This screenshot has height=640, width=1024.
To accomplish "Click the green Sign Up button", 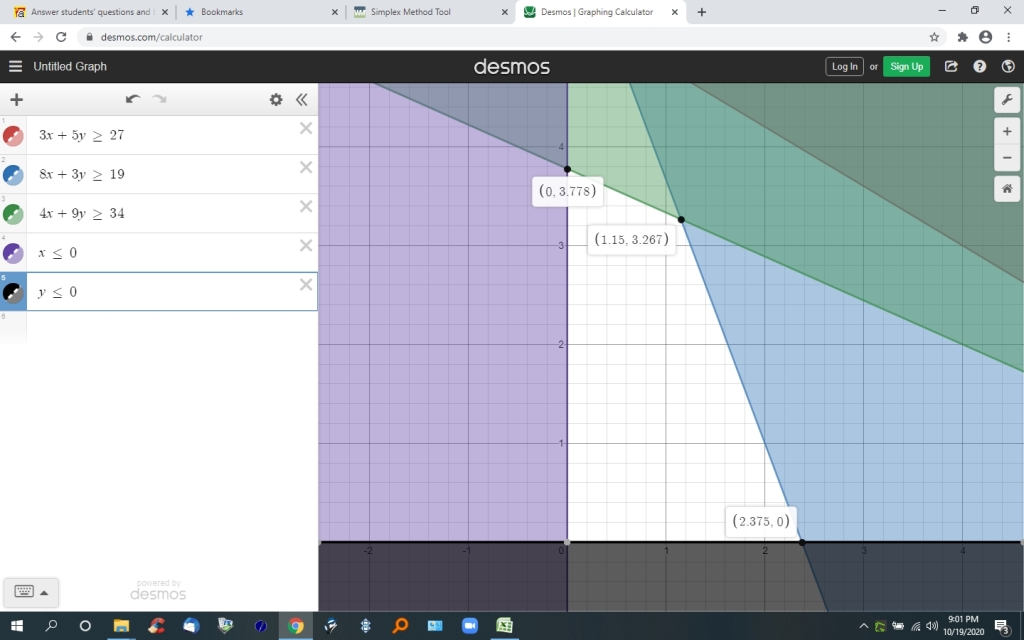I will pos(906,67).
